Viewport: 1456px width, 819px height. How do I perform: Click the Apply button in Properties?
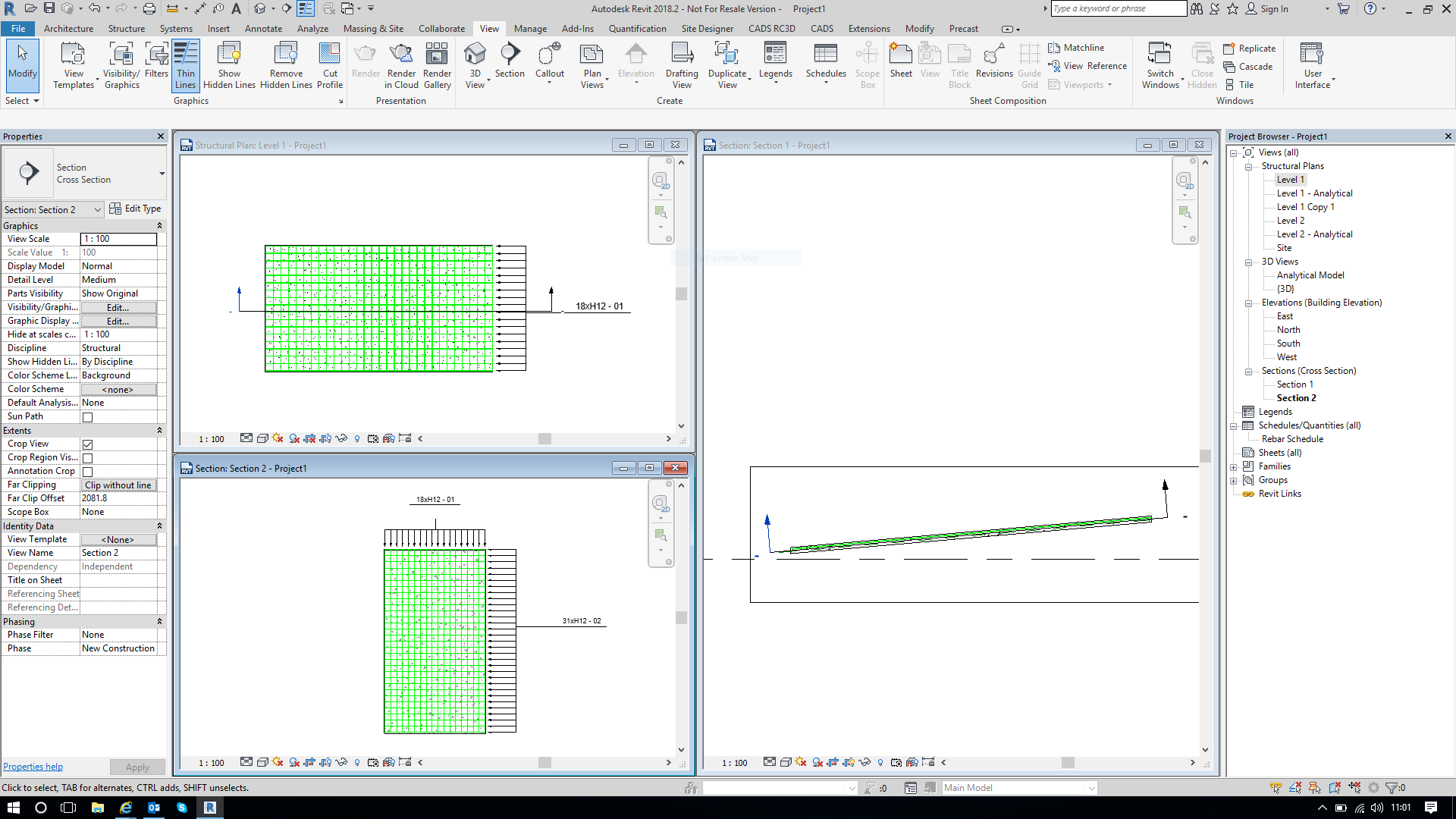pos(137,767)
